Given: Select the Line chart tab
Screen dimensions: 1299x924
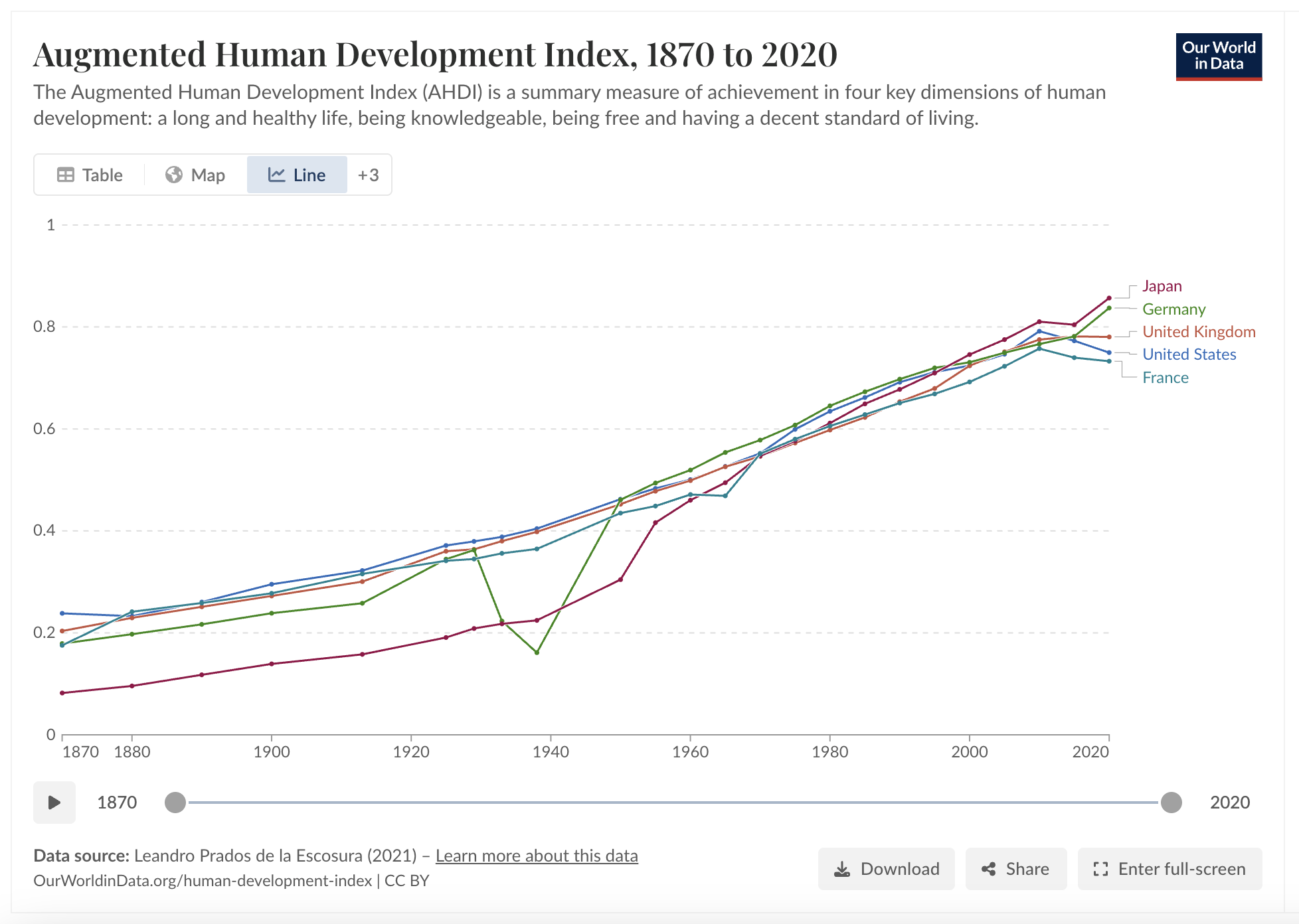Looking at the screenshot, I should (297, 175).
